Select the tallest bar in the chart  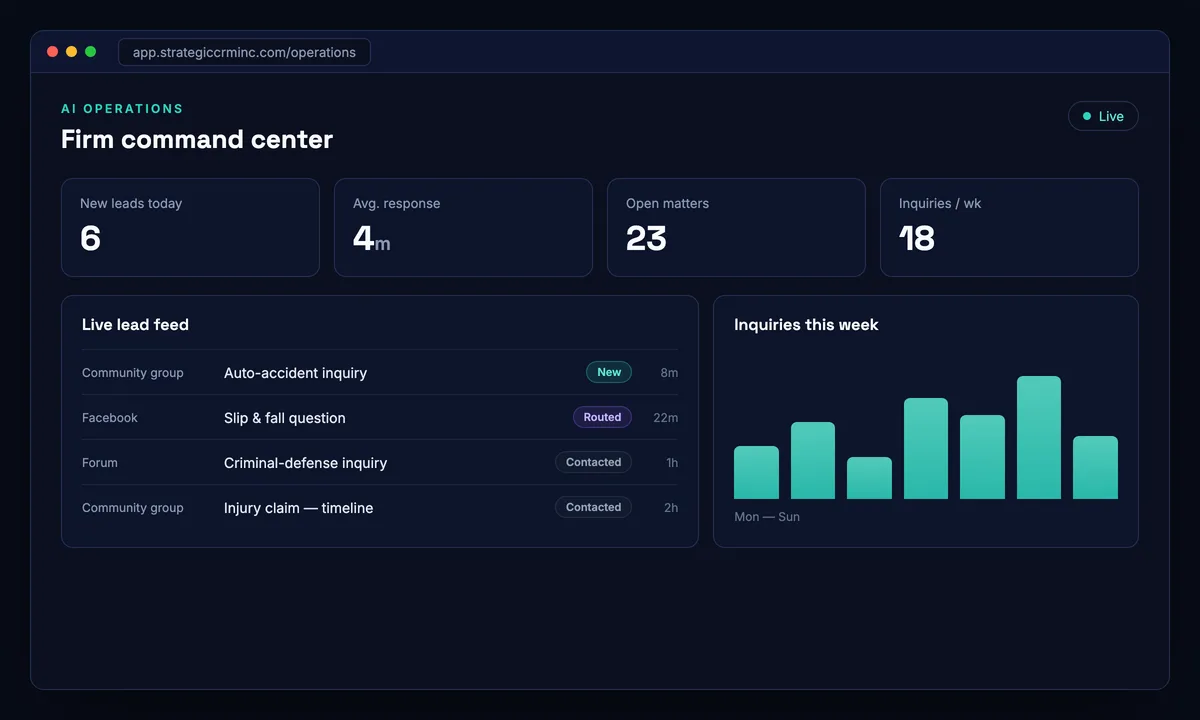(1039, 437)
